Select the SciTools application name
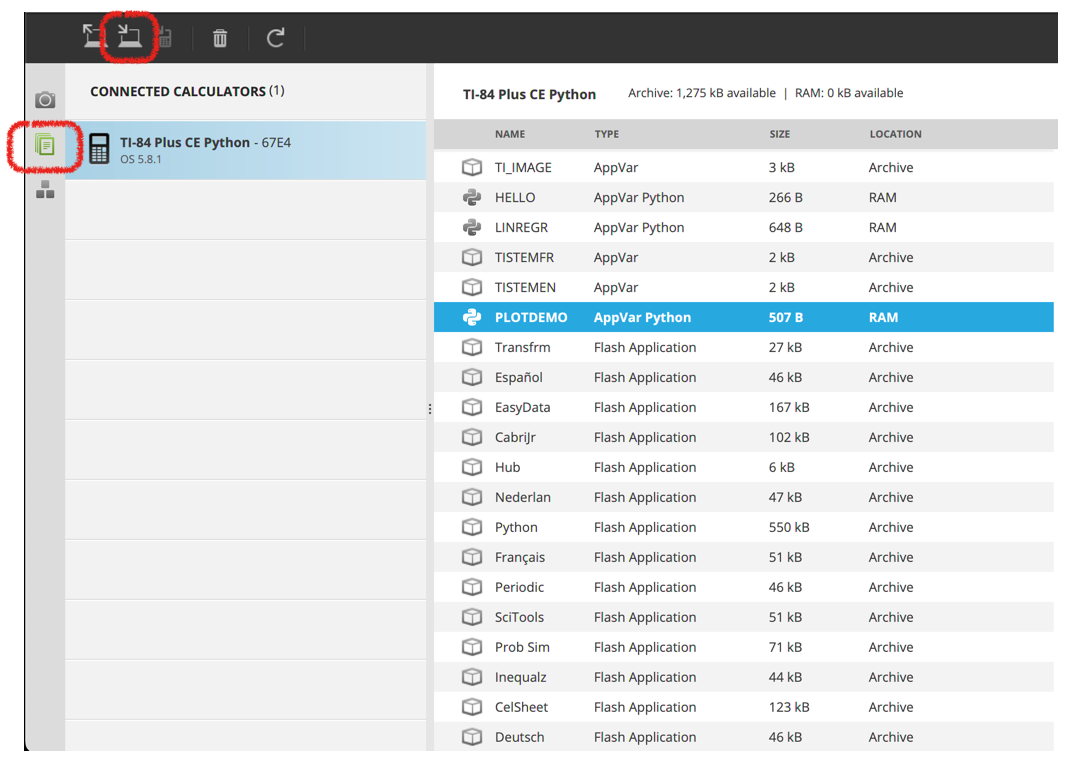1074x762 pixels. coord(519,617)
